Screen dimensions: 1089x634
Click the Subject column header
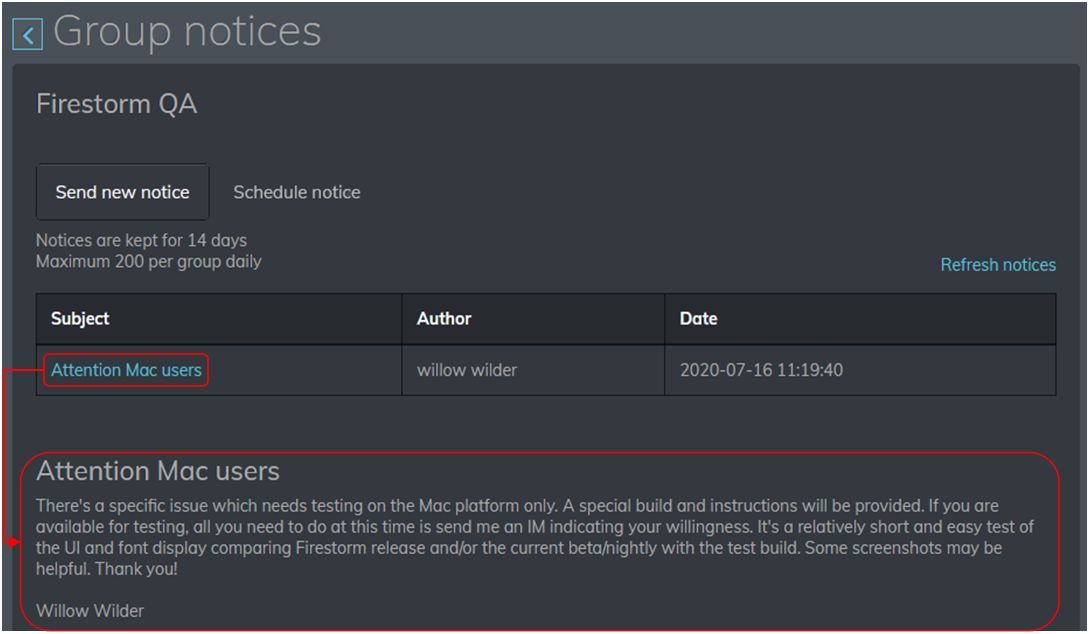pos(80,319)
